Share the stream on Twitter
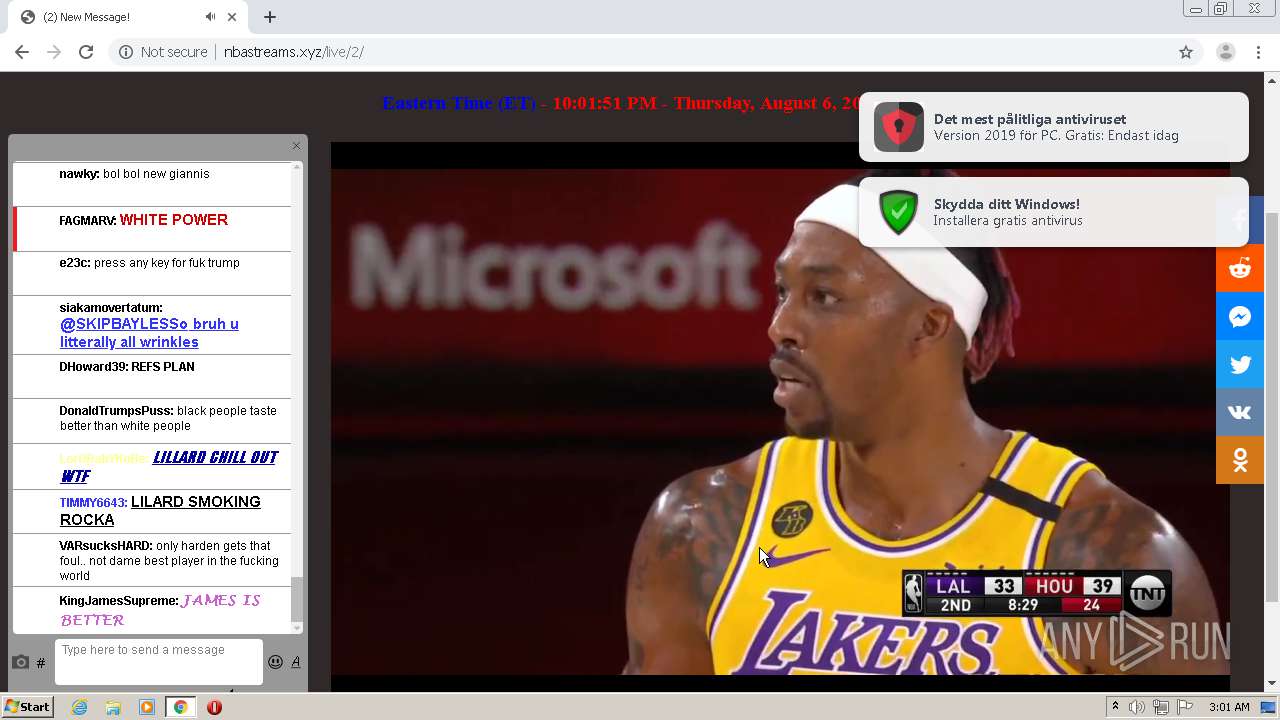Screen dimensions: 1280x720 1240,364
